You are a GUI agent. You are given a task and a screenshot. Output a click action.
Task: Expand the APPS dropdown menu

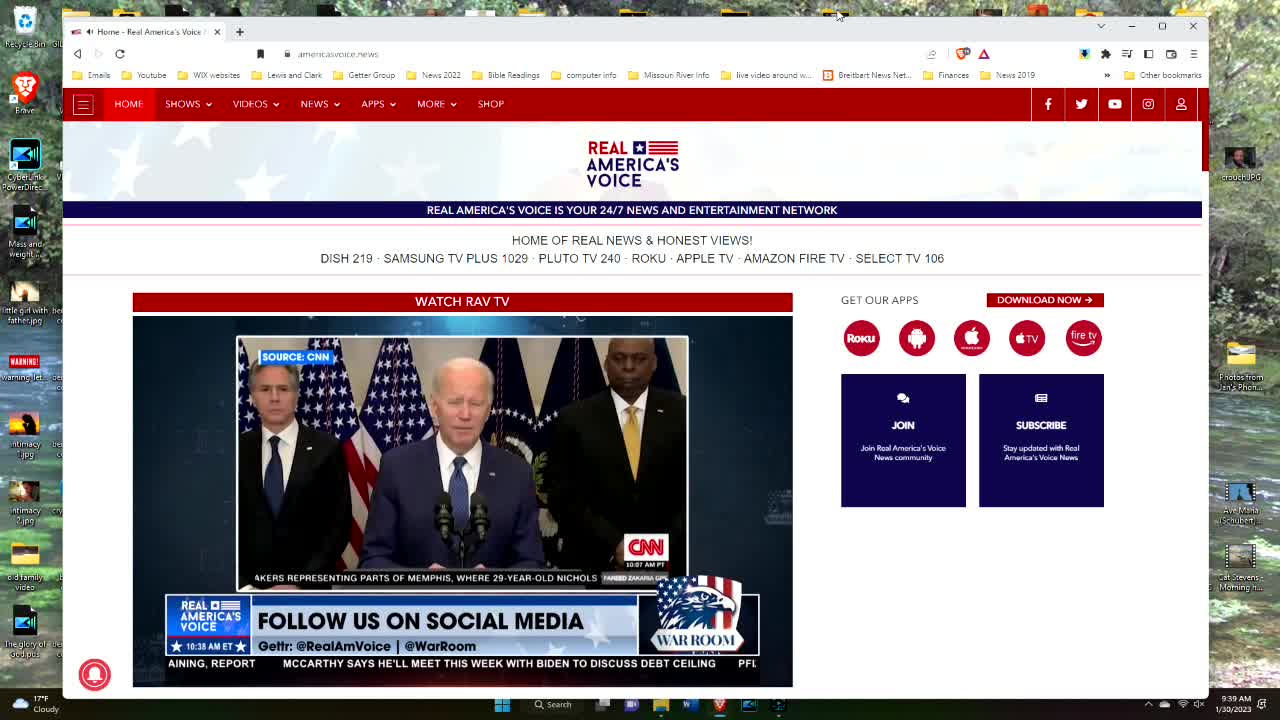(379, 104)
